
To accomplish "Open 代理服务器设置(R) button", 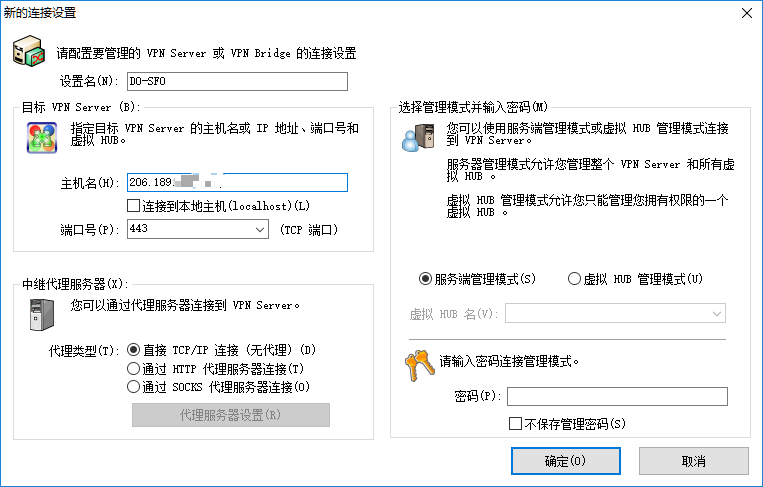I will click(x=230, y=415).
